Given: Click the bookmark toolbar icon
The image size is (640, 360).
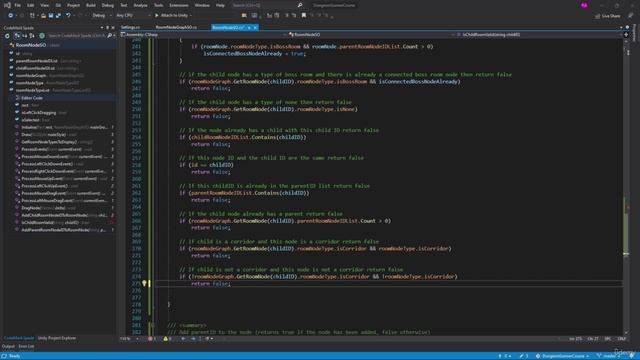Looking at the screenshot, I should [304, 16].
